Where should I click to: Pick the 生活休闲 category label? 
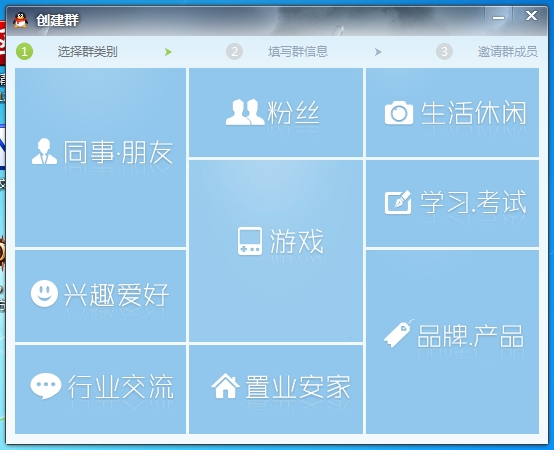click(473, 113)
